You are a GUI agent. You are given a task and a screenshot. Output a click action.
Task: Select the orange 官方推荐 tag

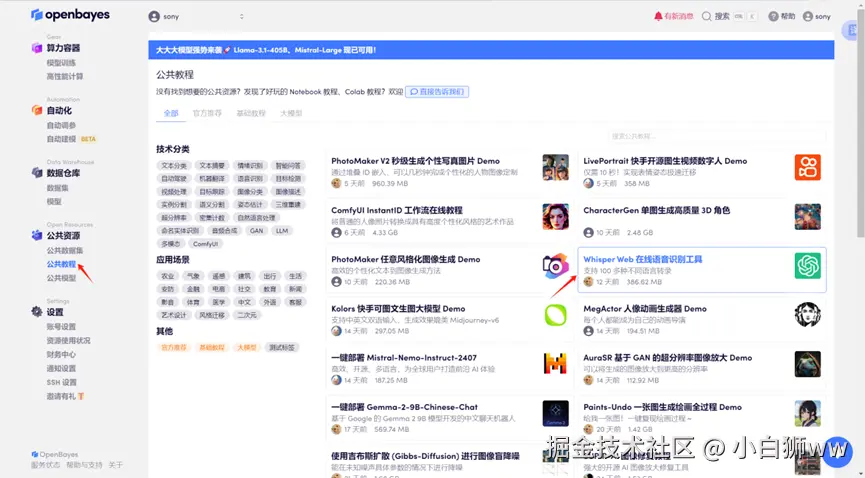174,348
